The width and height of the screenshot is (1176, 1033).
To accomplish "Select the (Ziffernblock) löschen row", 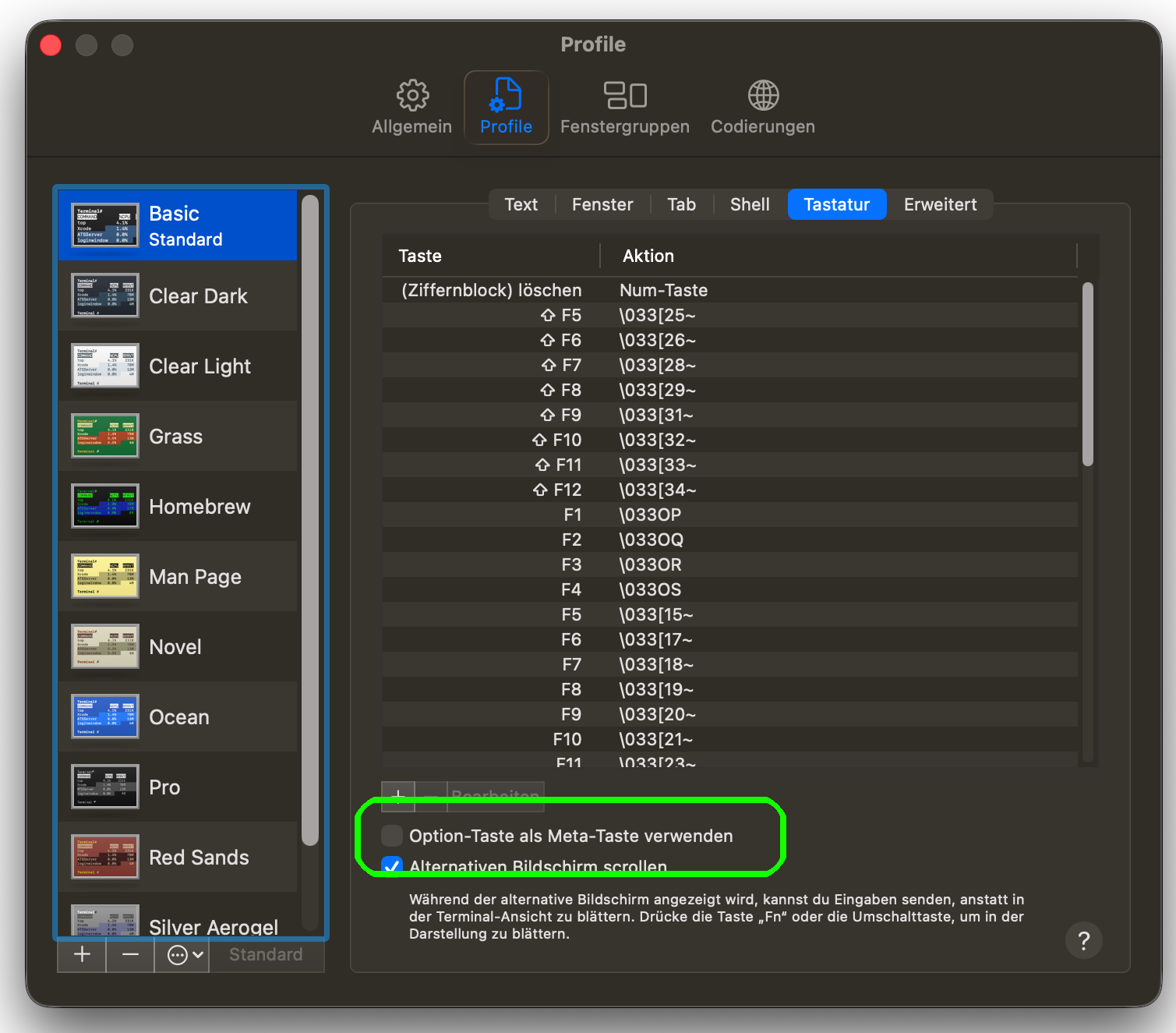I will pyautogui.click(x=730, y=290).
